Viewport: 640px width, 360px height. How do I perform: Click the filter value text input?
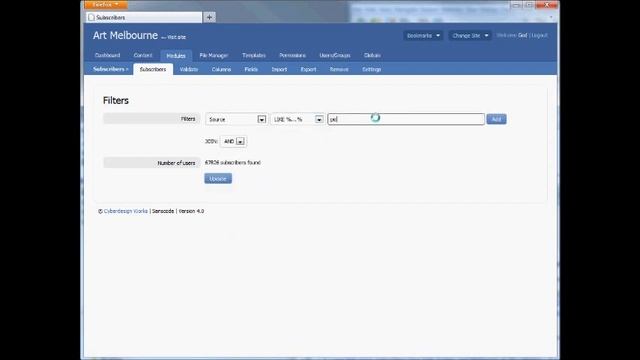pos(406,119)
